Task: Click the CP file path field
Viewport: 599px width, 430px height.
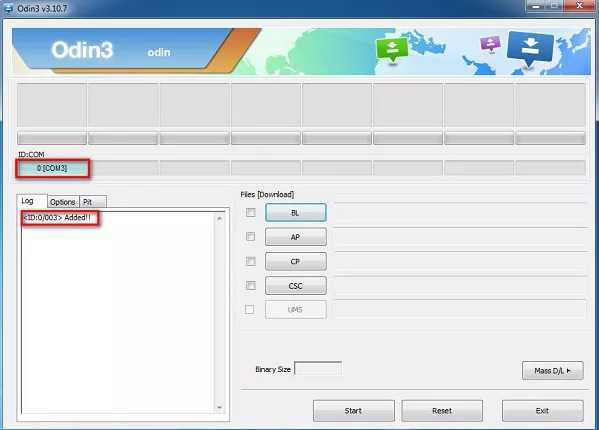Action: pyautogui.click(x=461, y=261)
